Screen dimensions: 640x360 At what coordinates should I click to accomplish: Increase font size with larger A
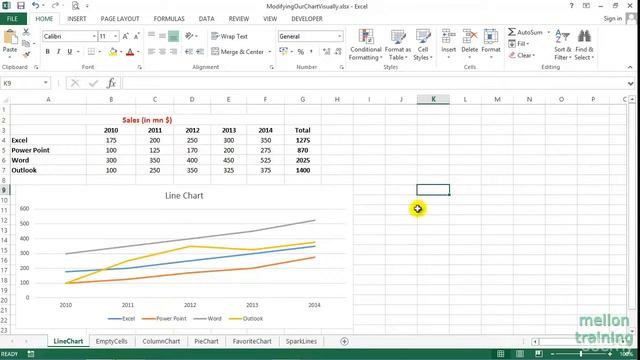[x=125, y=36]
